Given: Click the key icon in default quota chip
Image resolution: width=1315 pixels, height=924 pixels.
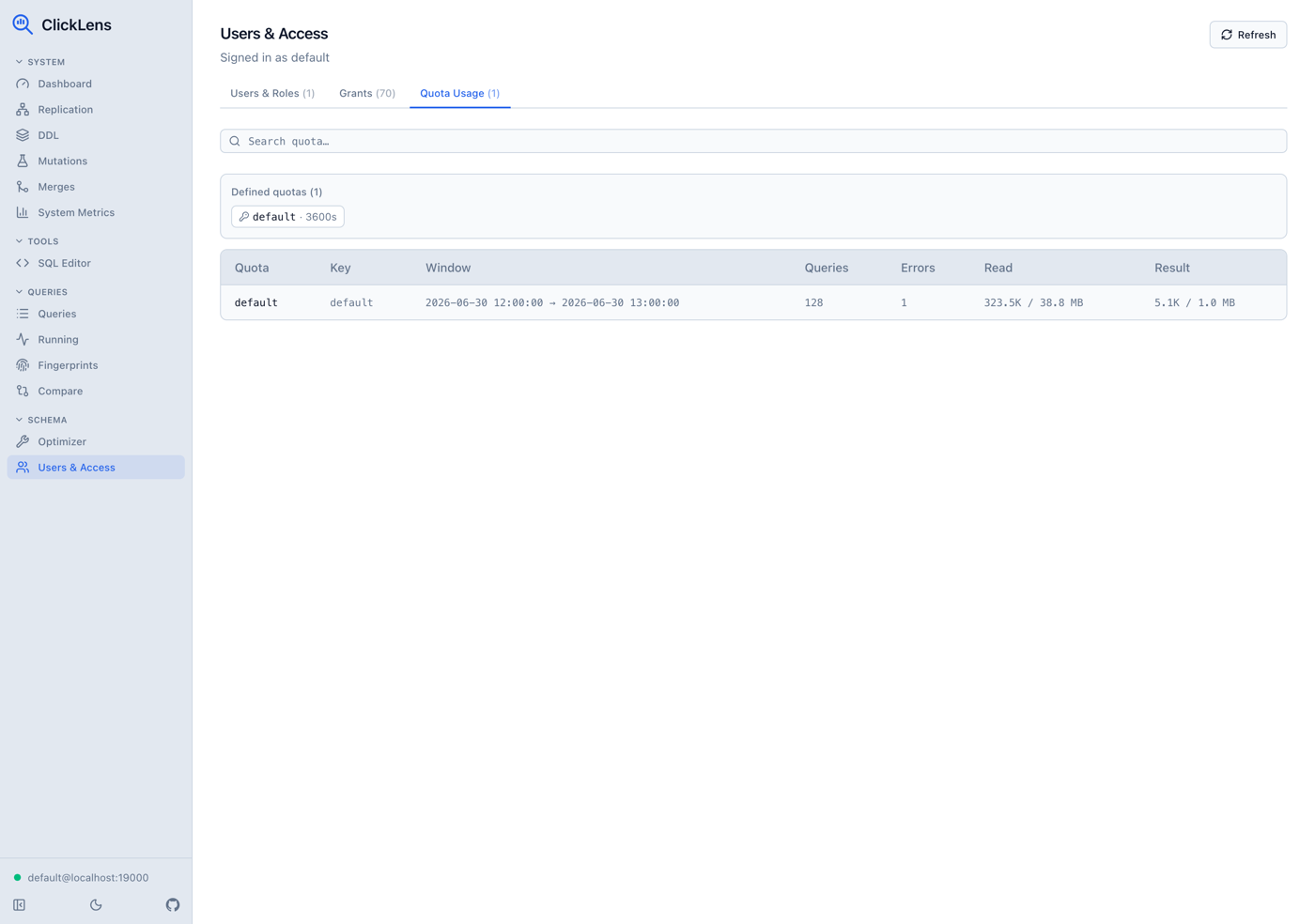Looking at the screenshot, I should (244, 217).
